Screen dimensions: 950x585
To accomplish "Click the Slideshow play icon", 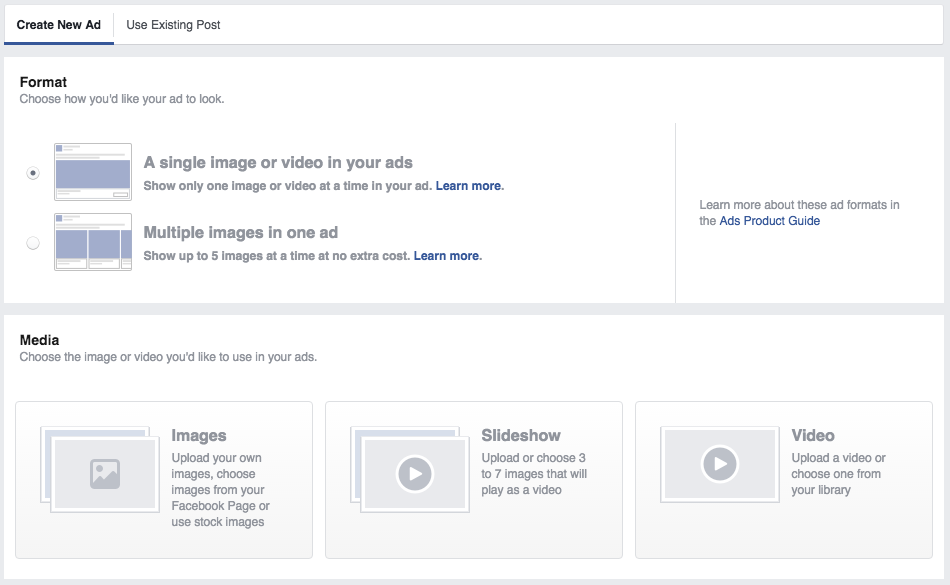I will coord(414,473).
